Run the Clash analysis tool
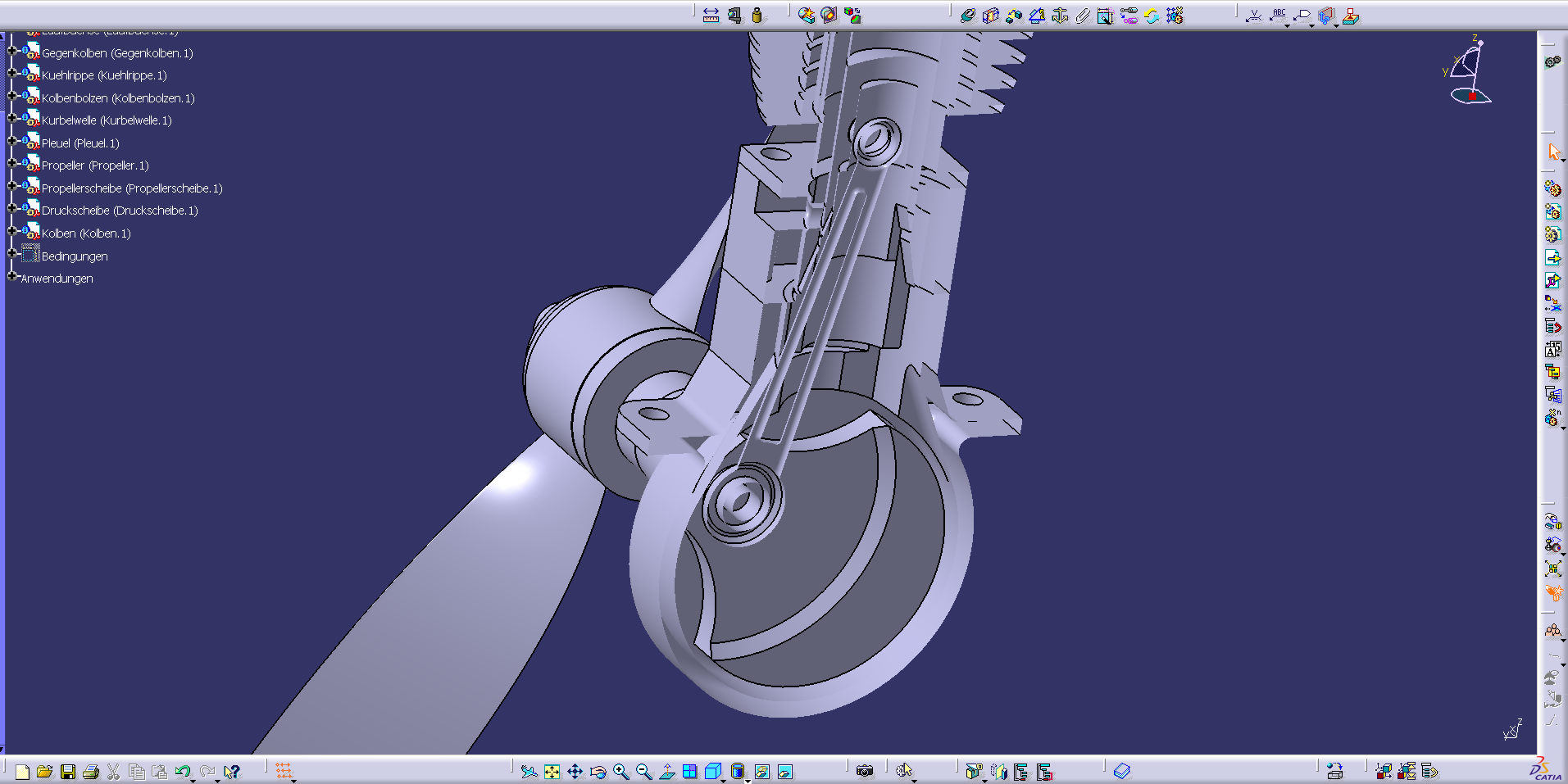Image resolution: width=1568 pixels, height=784 pixels. (807, 15)
